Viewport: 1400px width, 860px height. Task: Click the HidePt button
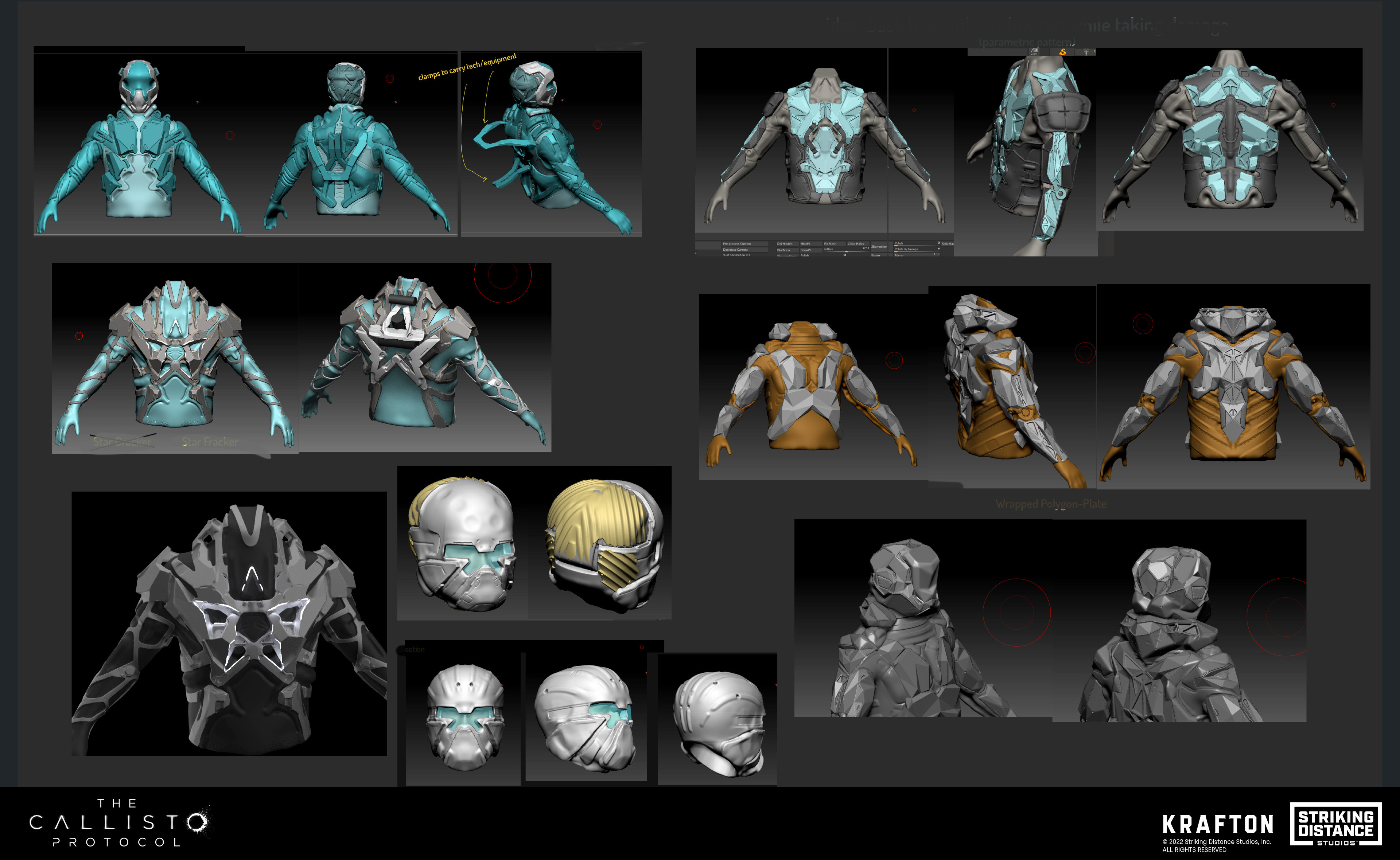[x=811, y=244]
